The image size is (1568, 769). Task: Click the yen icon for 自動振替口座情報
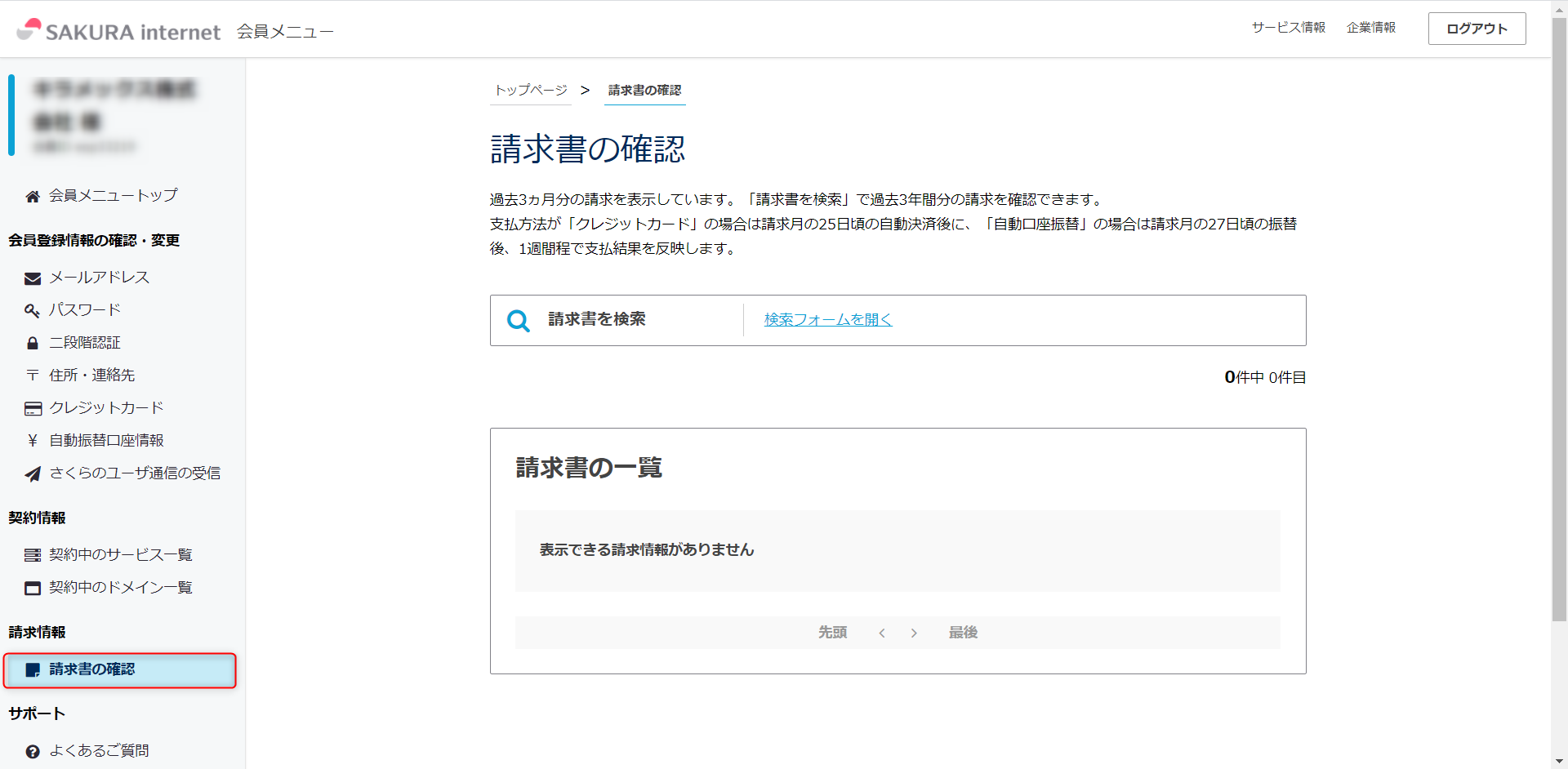tap(33, 441)
